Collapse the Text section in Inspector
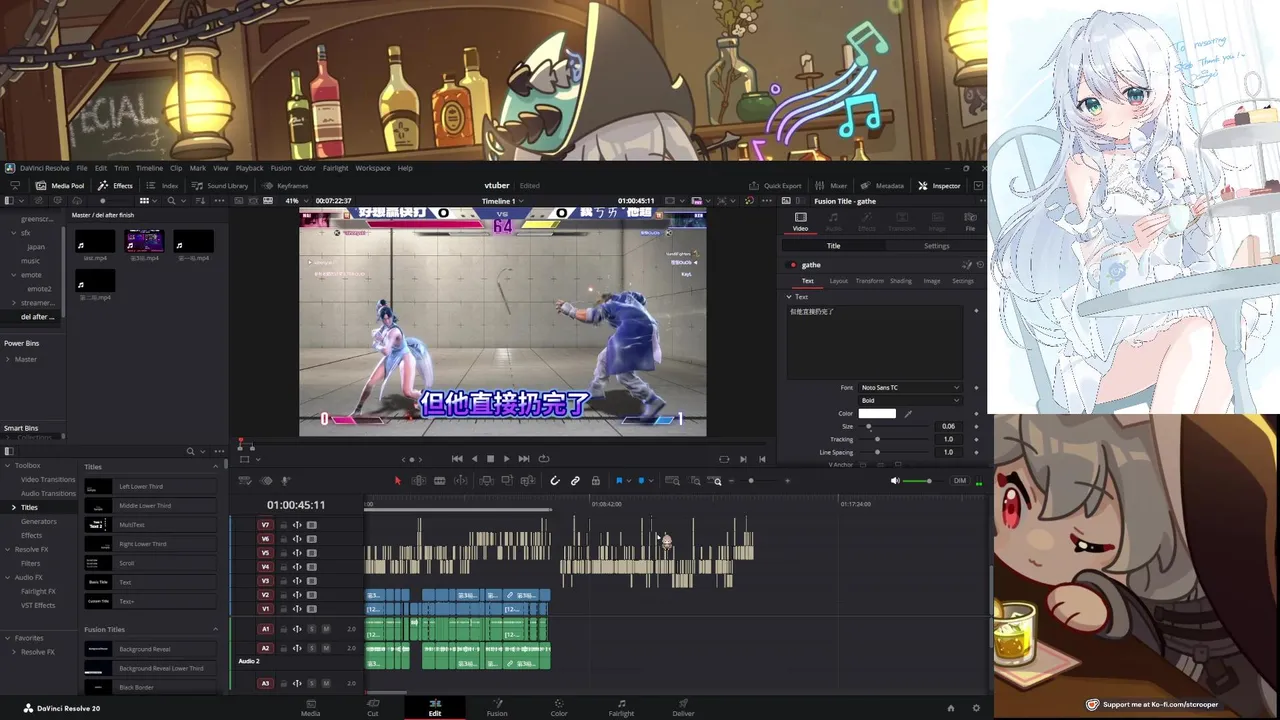Viewport: 1280px width, 720px height. coord(789,297)
